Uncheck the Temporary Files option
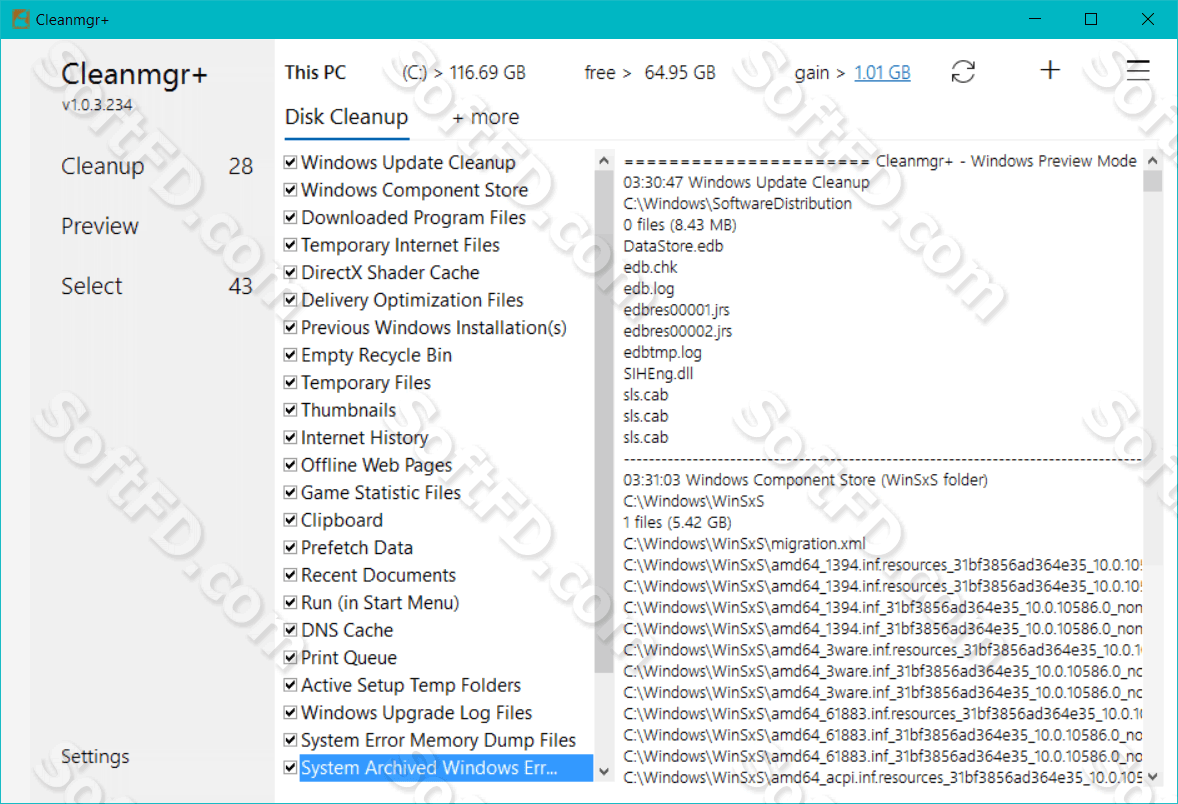Viewport: 1178px width, 804px height. pyautogui.click(x=291, y=382)
